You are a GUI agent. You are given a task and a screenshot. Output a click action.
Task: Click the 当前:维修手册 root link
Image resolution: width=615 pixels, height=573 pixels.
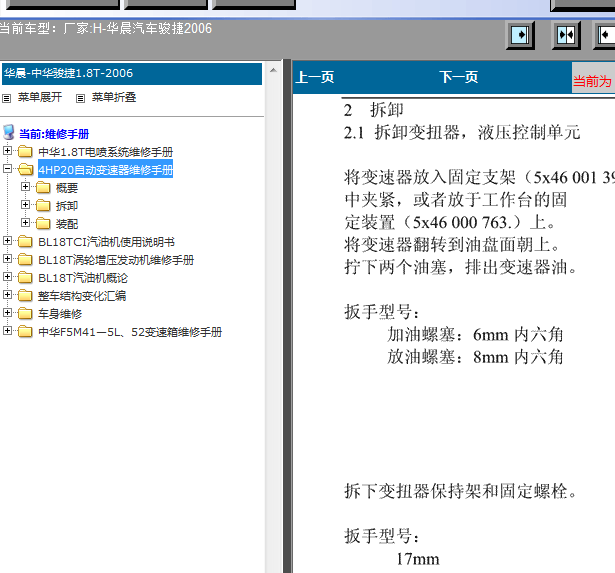tap(54, 134)
